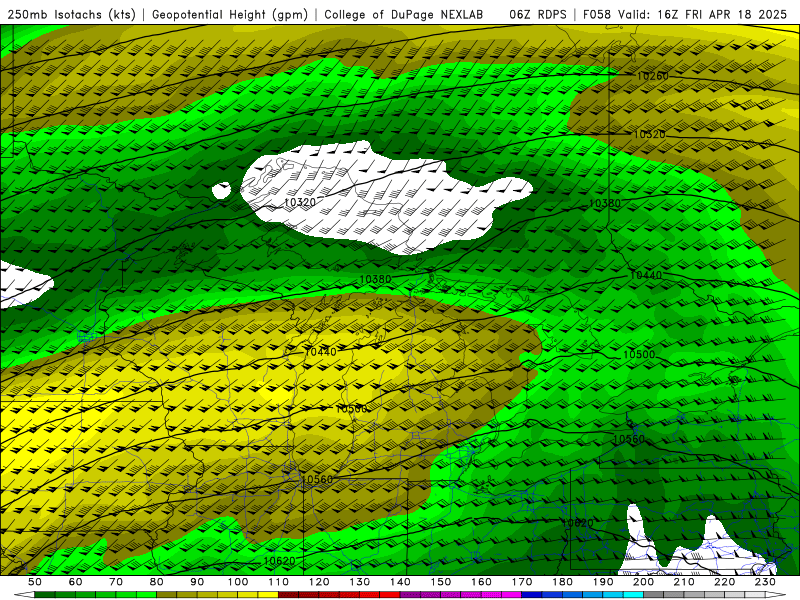The width and height of the screenshot is (800, 600).
Task: Click the 140 knot color scale label
Action: [x=400, y=582]
